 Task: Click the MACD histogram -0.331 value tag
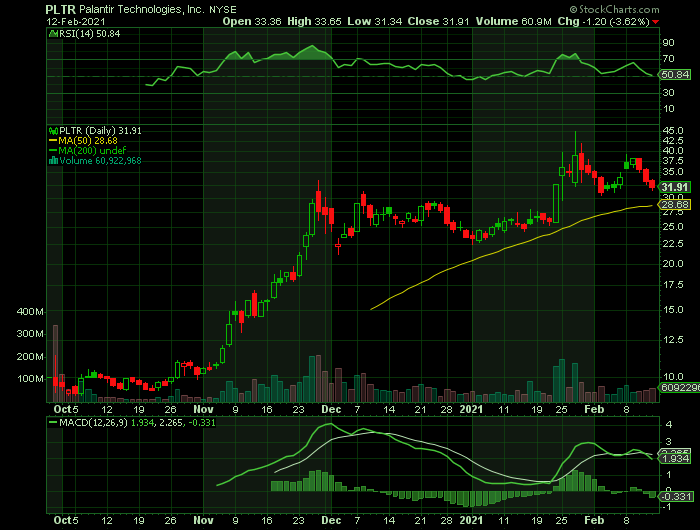coord(676,497)
